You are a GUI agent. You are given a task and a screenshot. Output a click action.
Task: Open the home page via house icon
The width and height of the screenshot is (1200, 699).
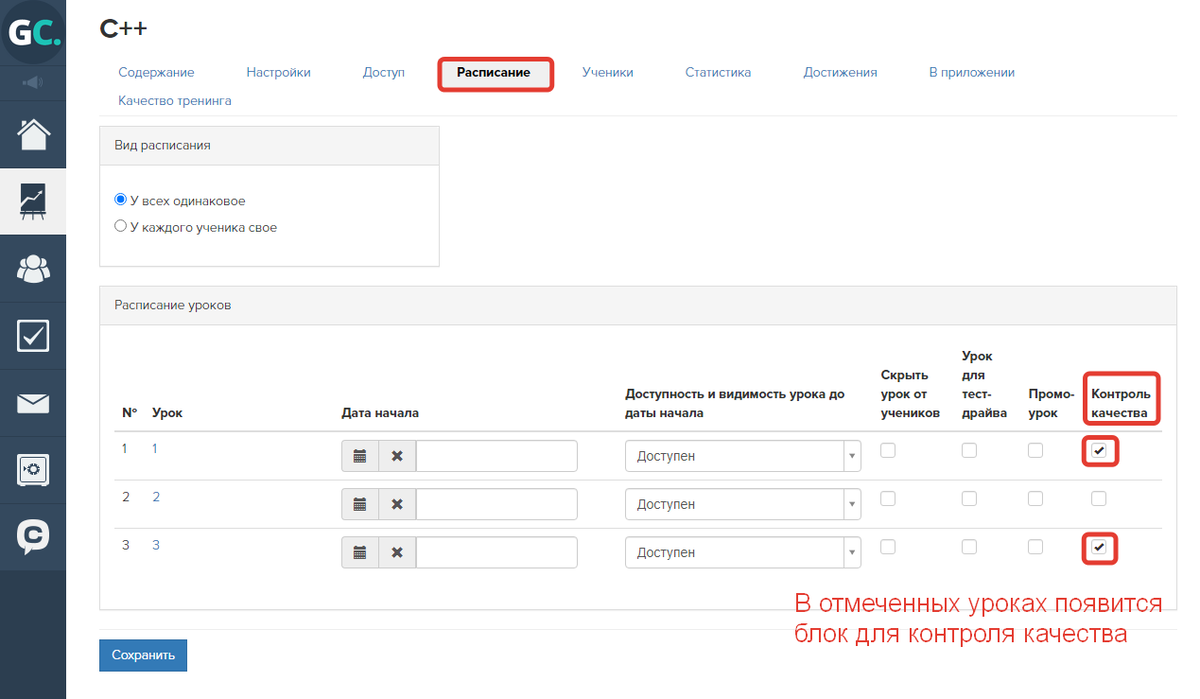(33, 133)
